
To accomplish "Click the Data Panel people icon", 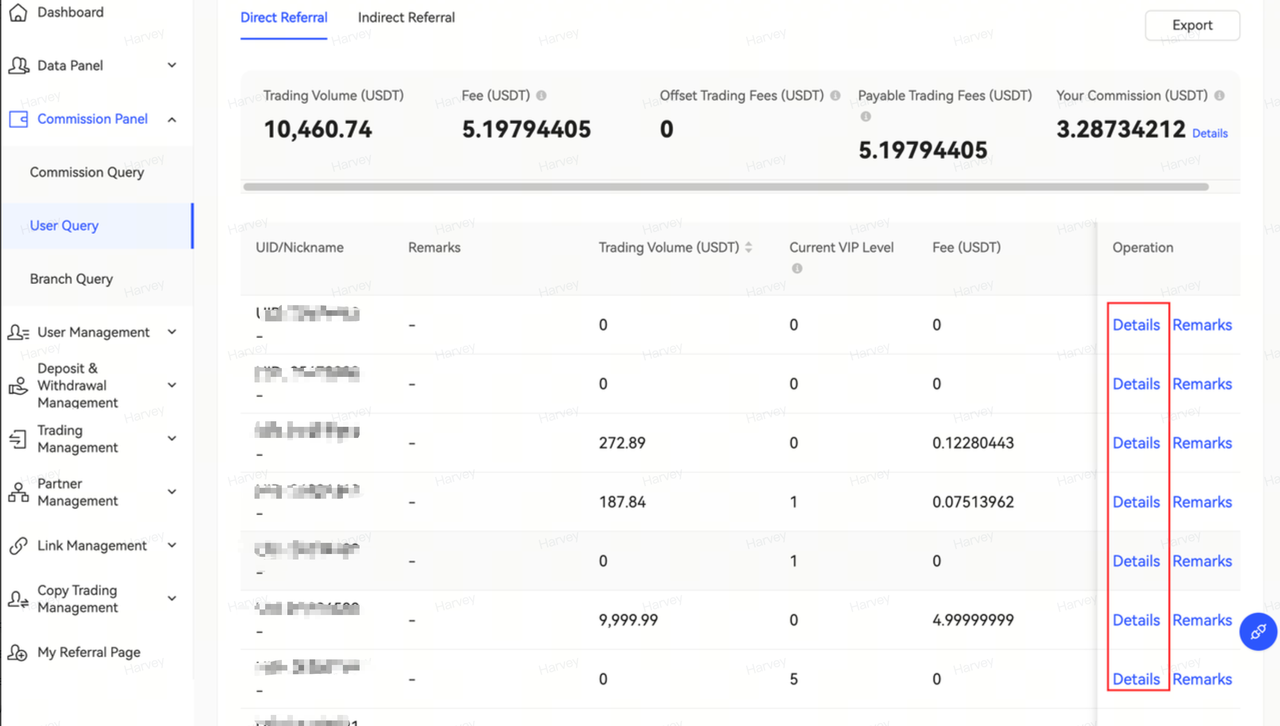I will pyautogui.click(x=18, y=66).
